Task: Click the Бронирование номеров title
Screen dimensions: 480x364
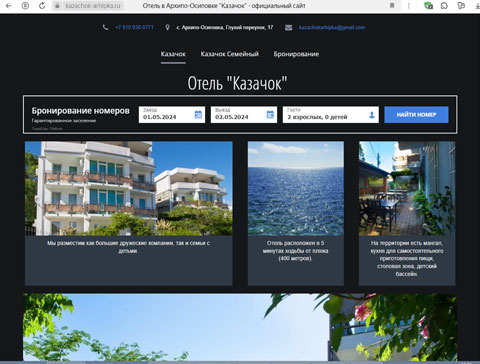Action: pyautogui.click(x=80, y=111)
